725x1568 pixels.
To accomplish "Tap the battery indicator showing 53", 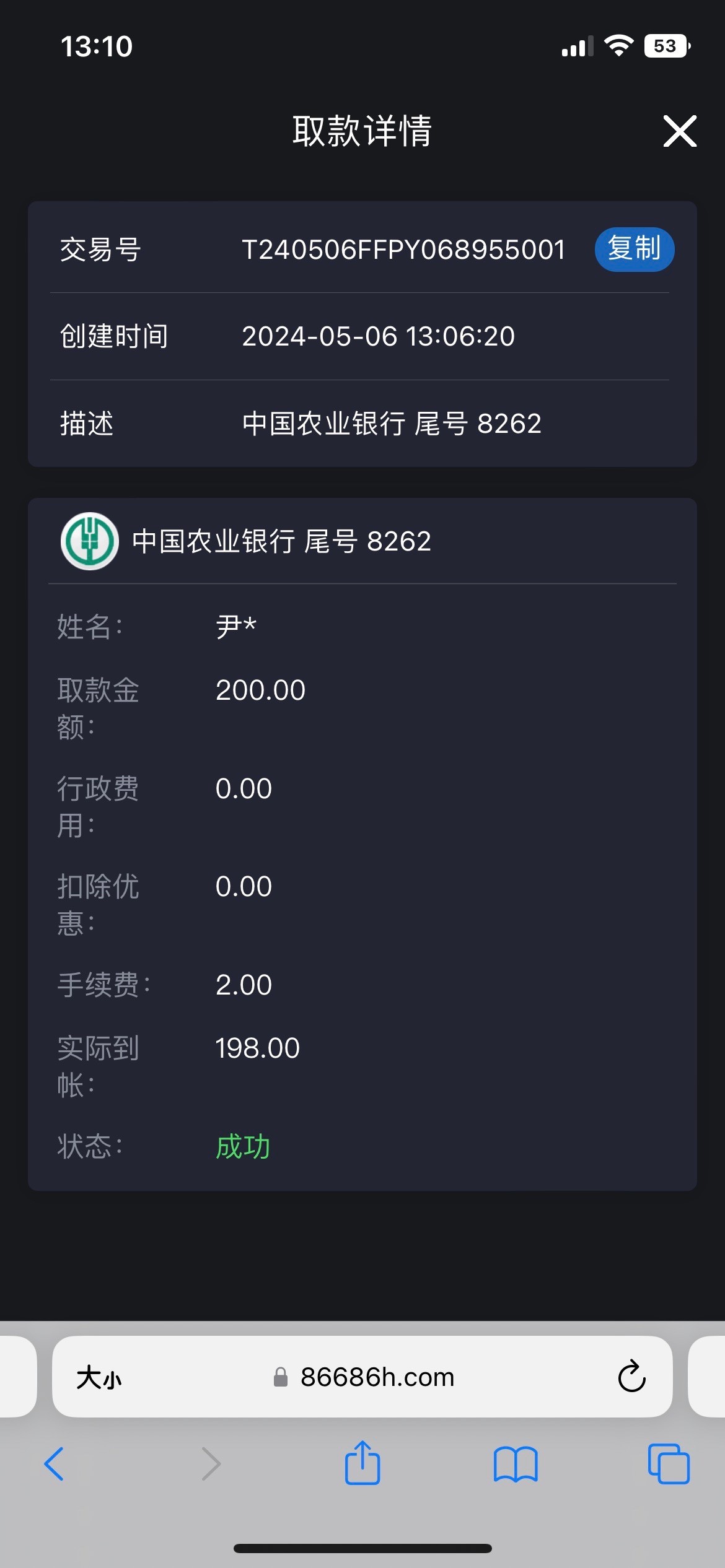I will (x=667, y=46).
